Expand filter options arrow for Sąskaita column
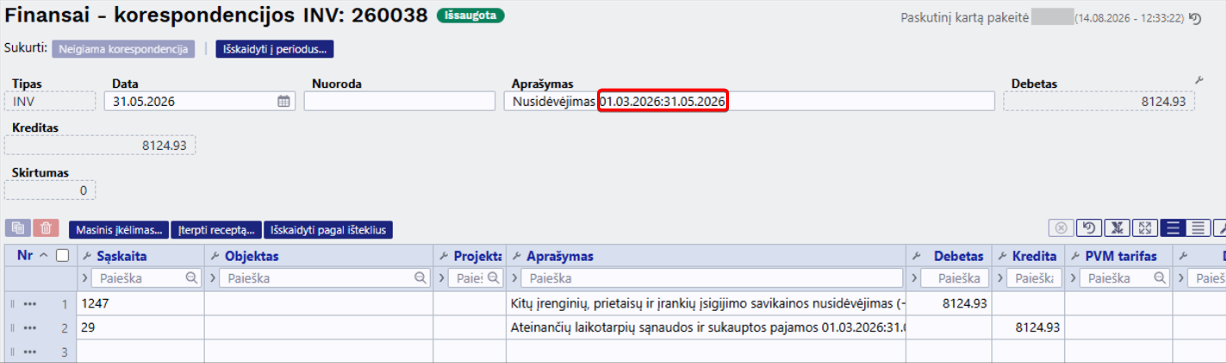This screenshot has height=363, width=1226. point(86,278)
